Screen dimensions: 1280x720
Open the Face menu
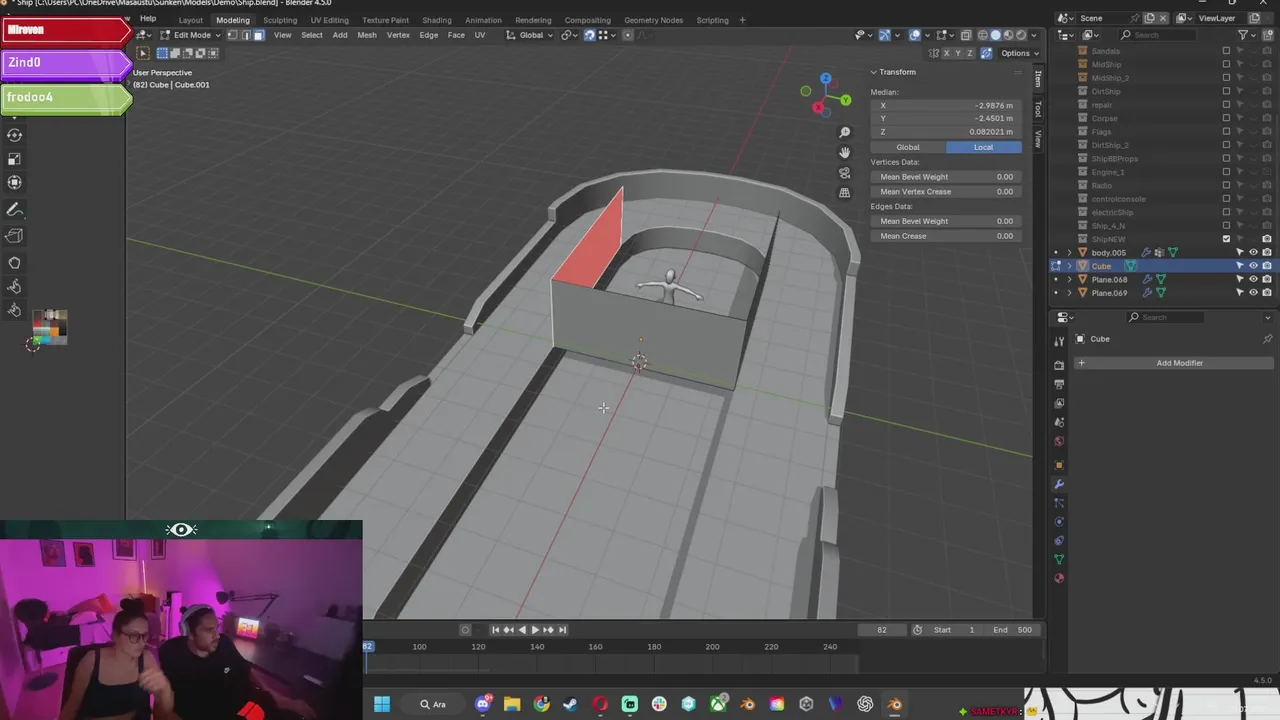[456, 35]
